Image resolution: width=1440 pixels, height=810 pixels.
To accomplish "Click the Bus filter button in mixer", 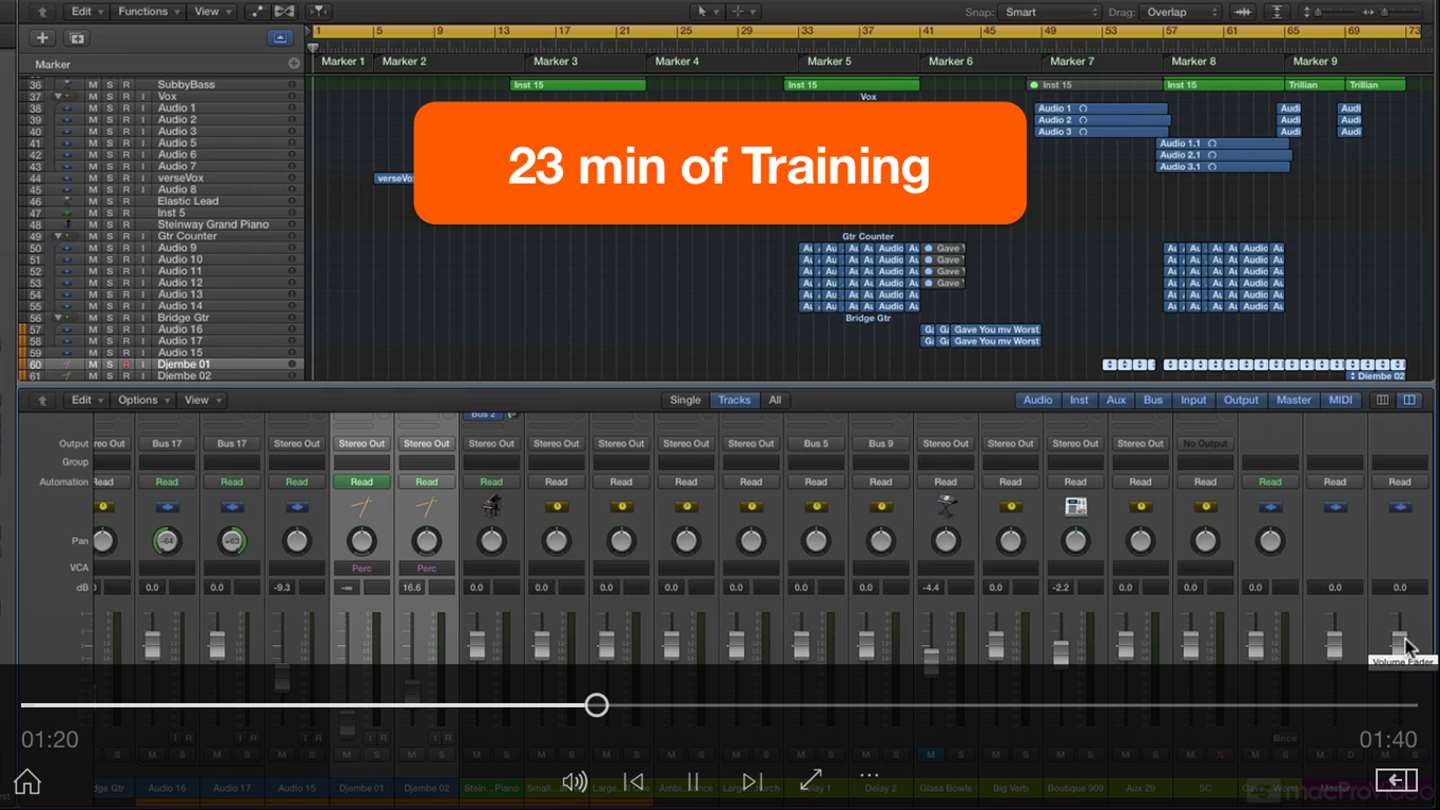I will 1153,400.
